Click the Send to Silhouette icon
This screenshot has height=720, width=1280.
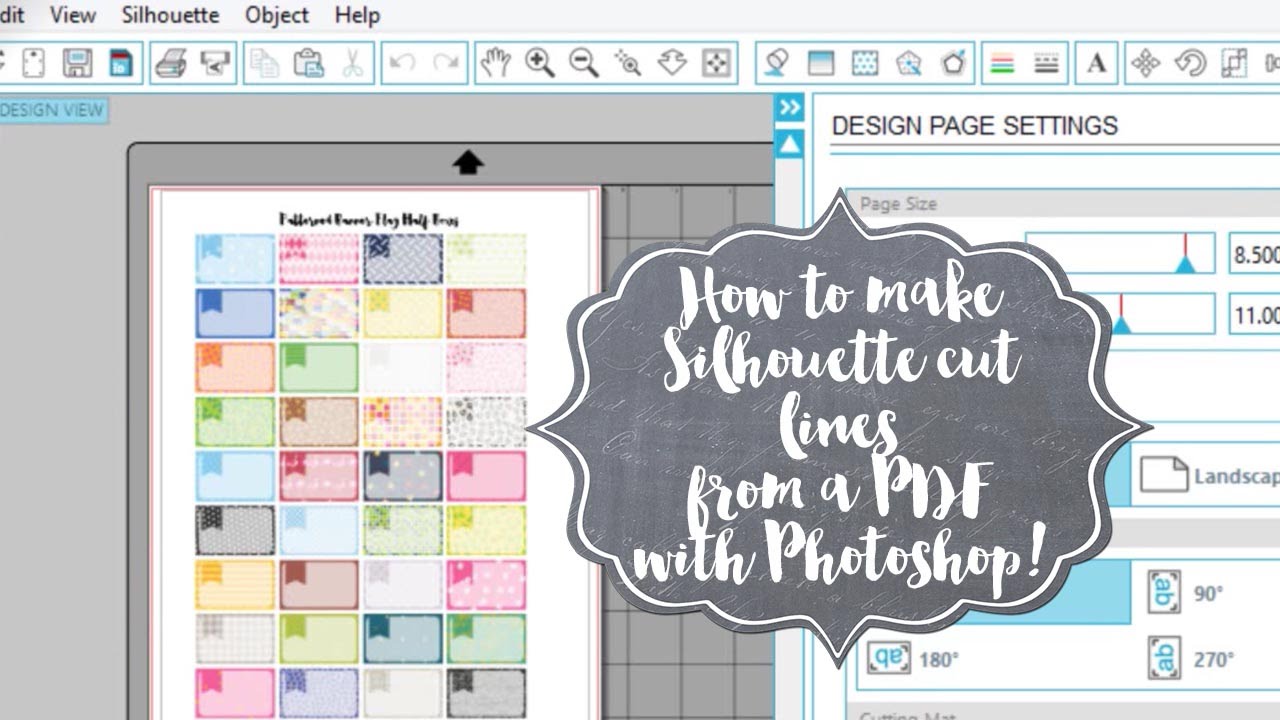[x=215, y=63]
